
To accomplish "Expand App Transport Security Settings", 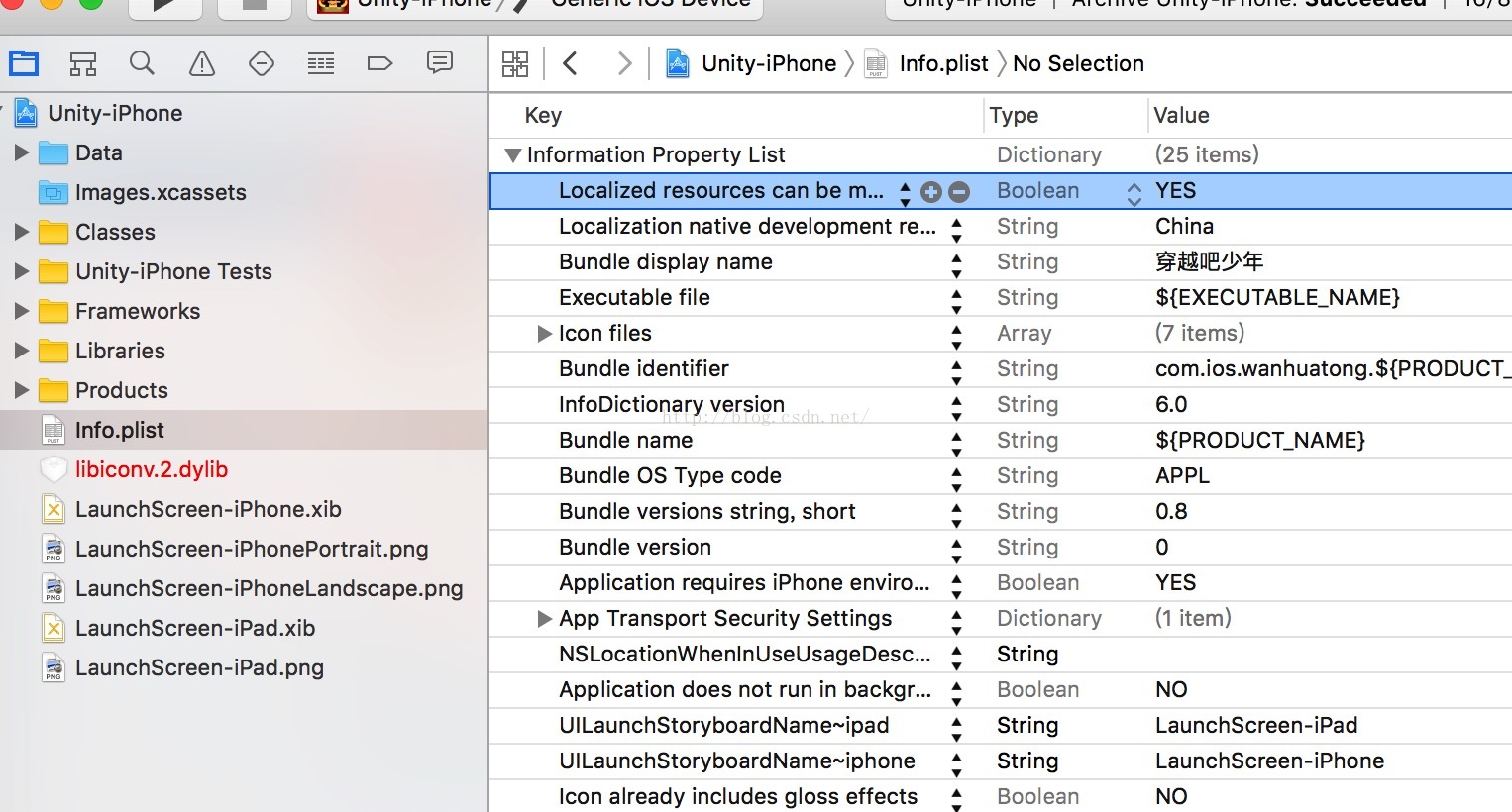I will click(x=544, y=619).
